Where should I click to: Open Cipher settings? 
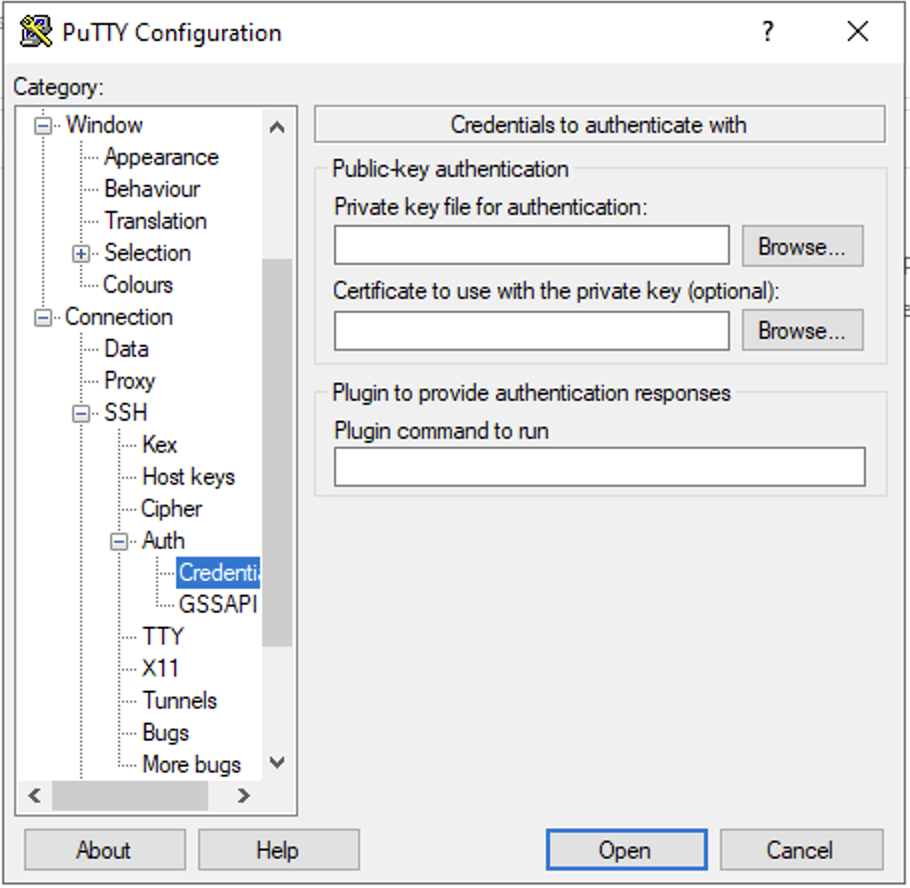(x=171, y=508)
